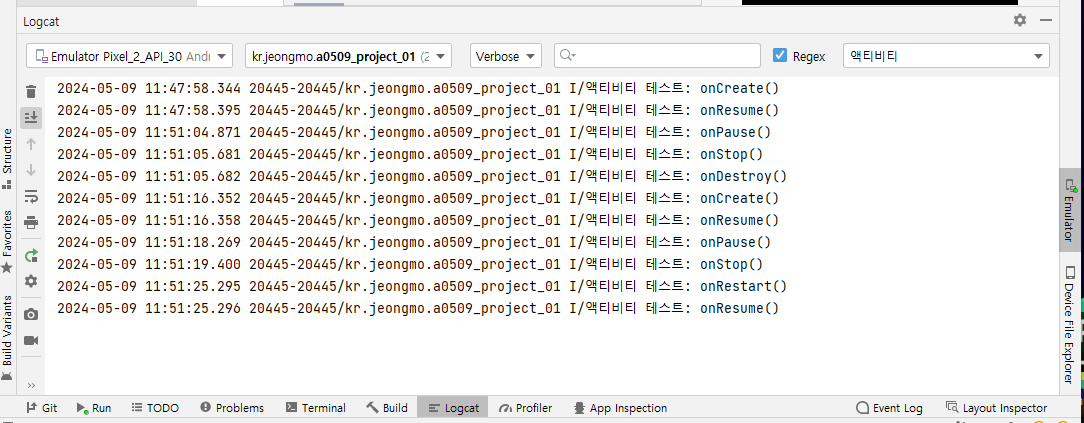Select the Logcat tab in bottom bar
Viewport: 1084px width, 423px height.
(x=453, y=408)
